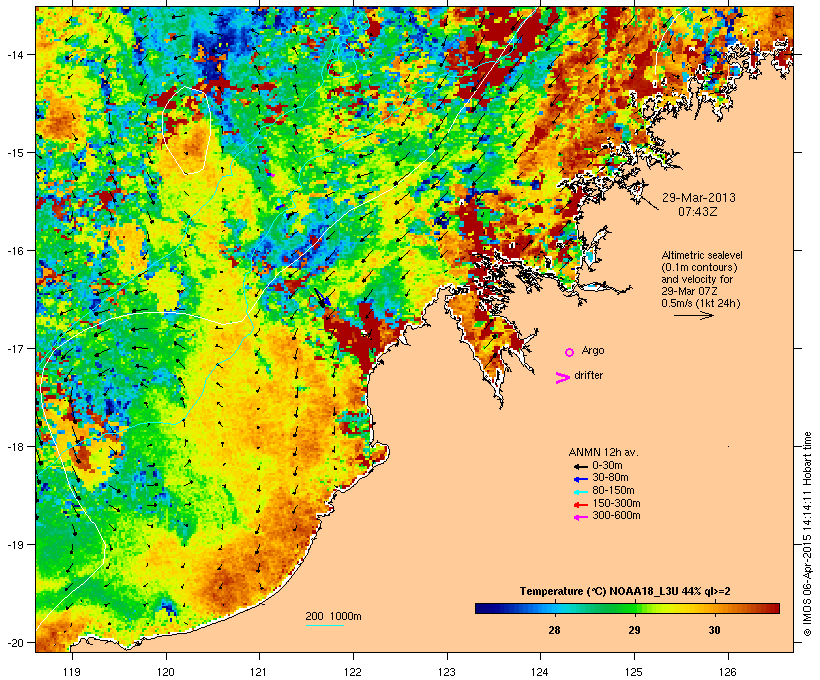Click the '(0.1m contours)' text

700,268
